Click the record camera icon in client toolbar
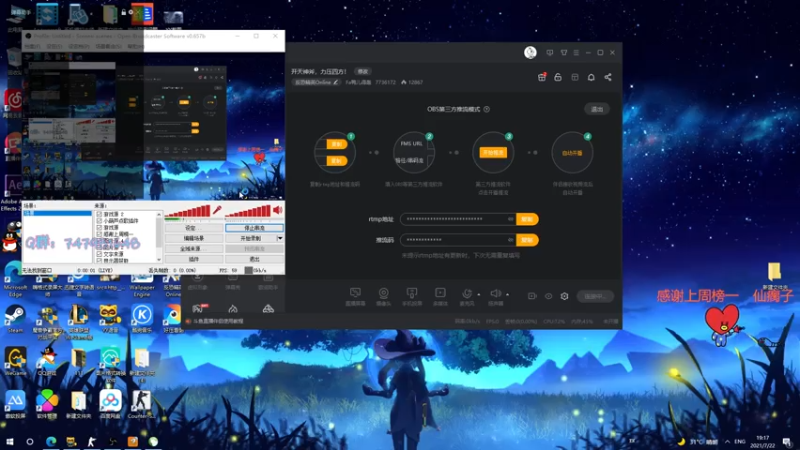 point(532,296)
